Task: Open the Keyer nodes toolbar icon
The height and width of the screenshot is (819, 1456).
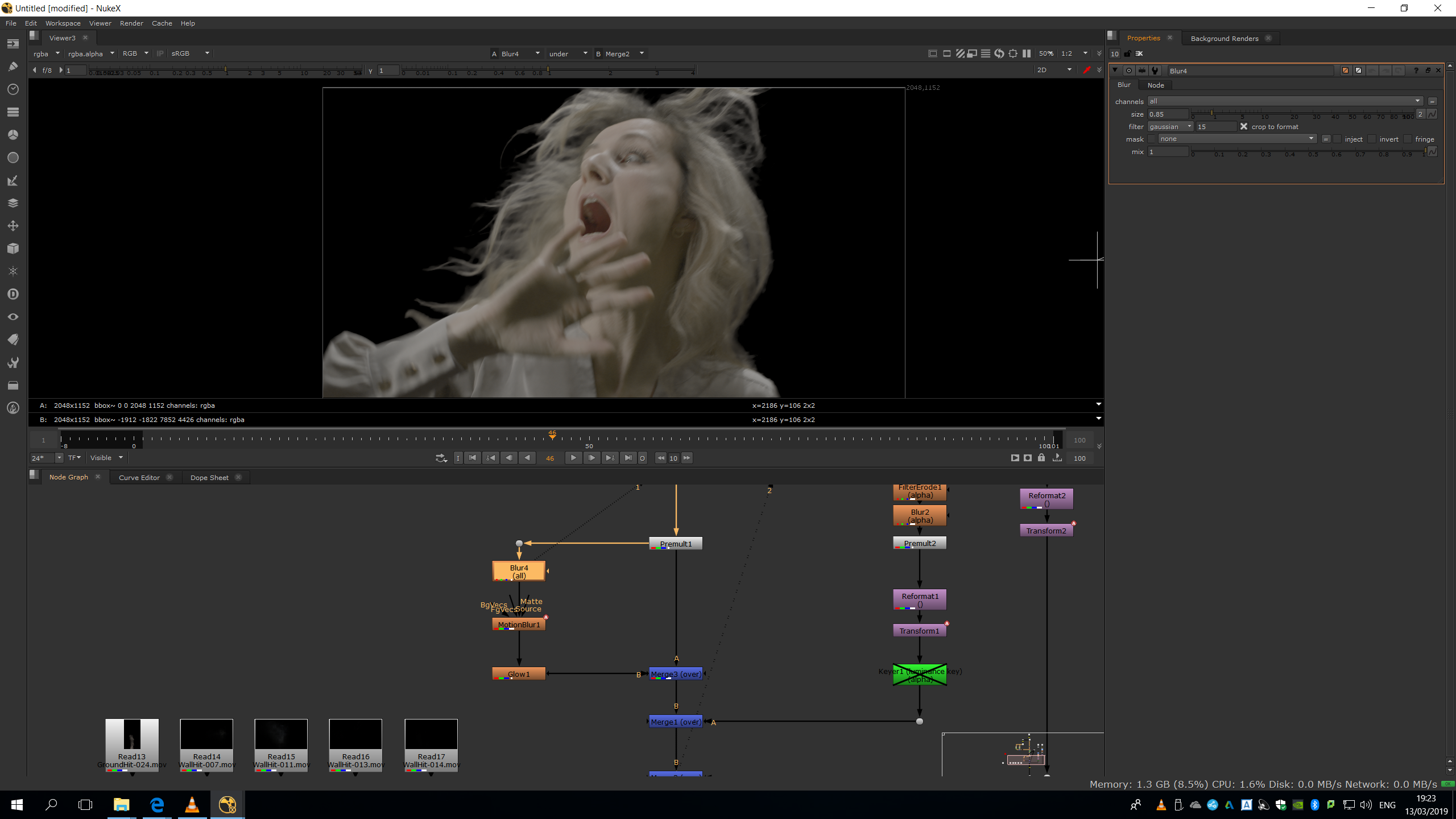Action: tap(13, 180)
